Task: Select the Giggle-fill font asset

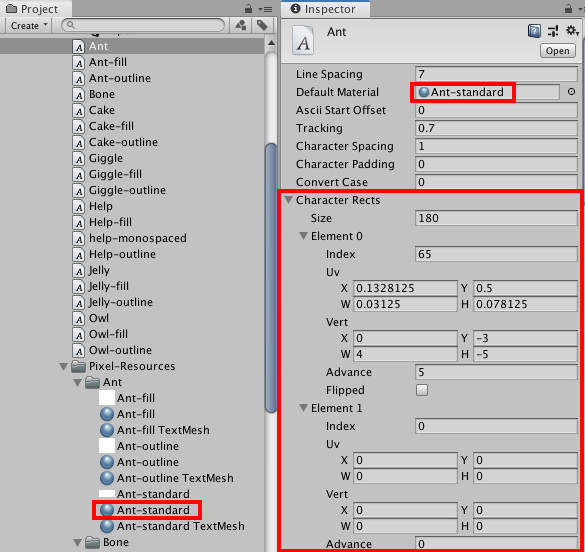Action: pyautogui.click(x=115, y=175)
